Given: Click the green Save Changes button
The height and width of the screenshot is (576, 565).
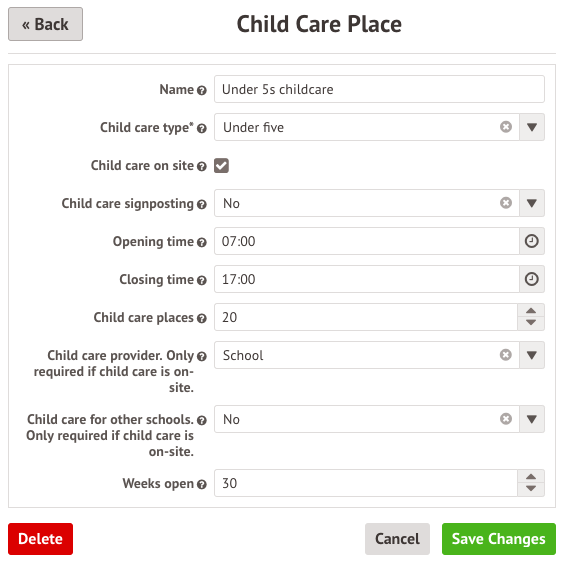Looking at the screenshot, I should pos(499,539).
